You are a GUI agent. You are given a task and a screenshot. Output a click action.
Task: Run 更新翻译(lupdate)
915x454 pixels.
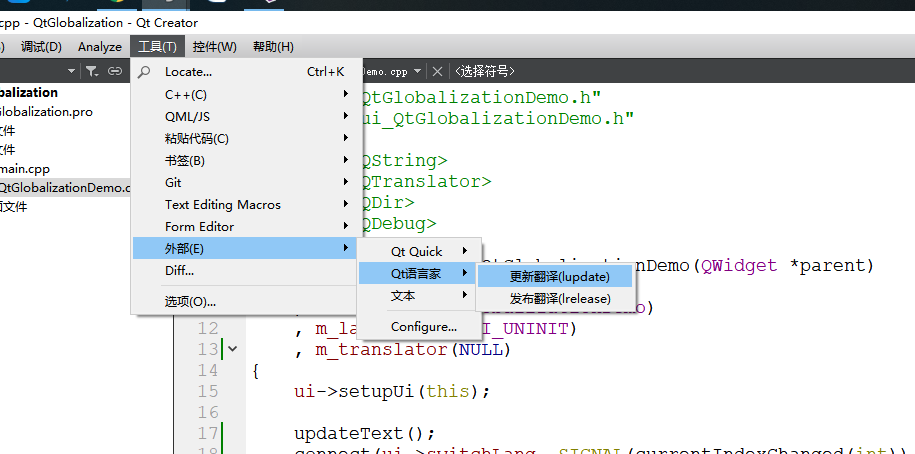[x=555, y=277]
